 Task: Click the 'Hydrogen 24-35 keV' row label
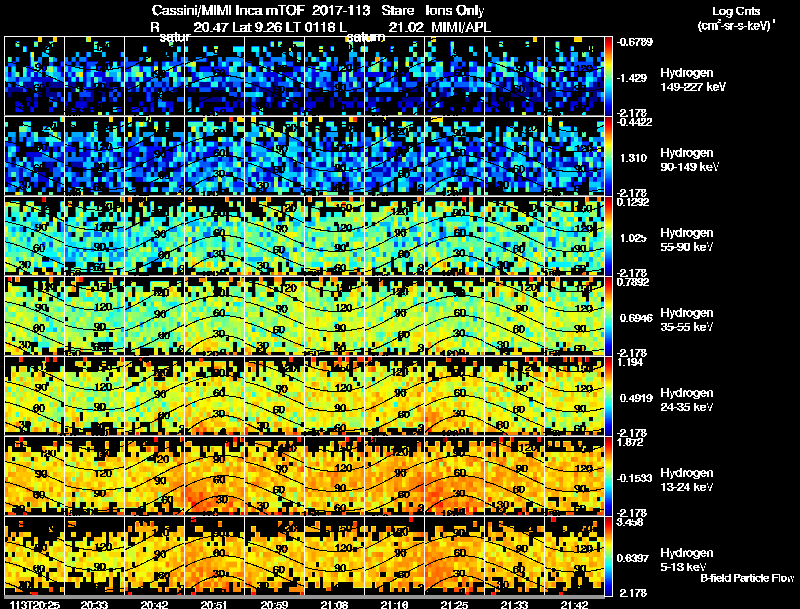click(687, 400)
